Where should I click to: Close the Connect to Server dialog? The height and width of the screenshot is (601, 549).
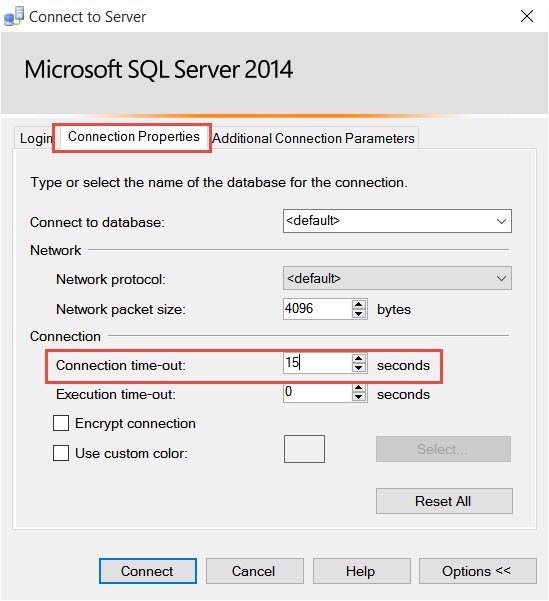527,16
